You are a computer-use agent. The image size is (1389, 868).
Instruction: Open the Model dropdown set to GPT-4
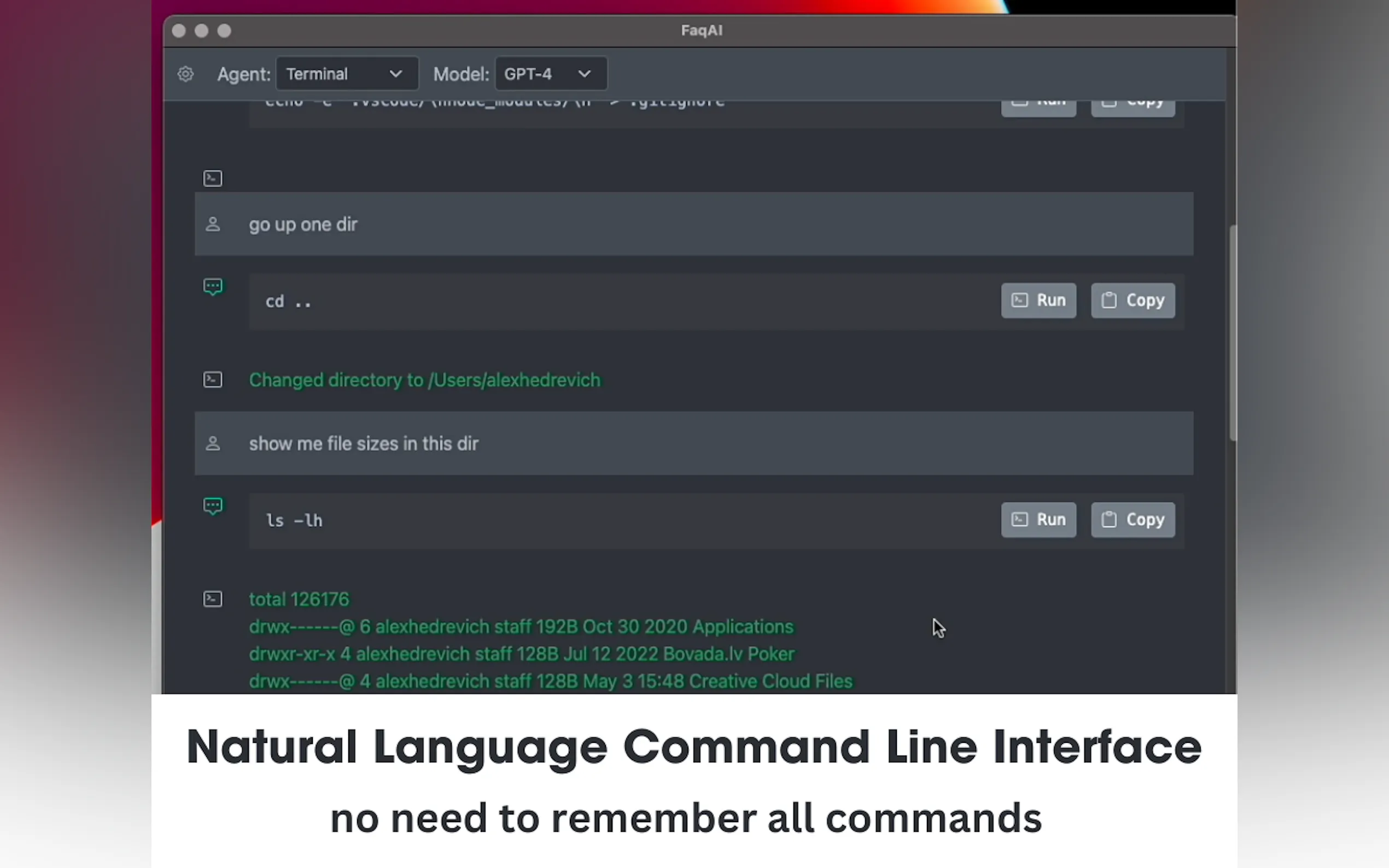click(x=550, y=74)
